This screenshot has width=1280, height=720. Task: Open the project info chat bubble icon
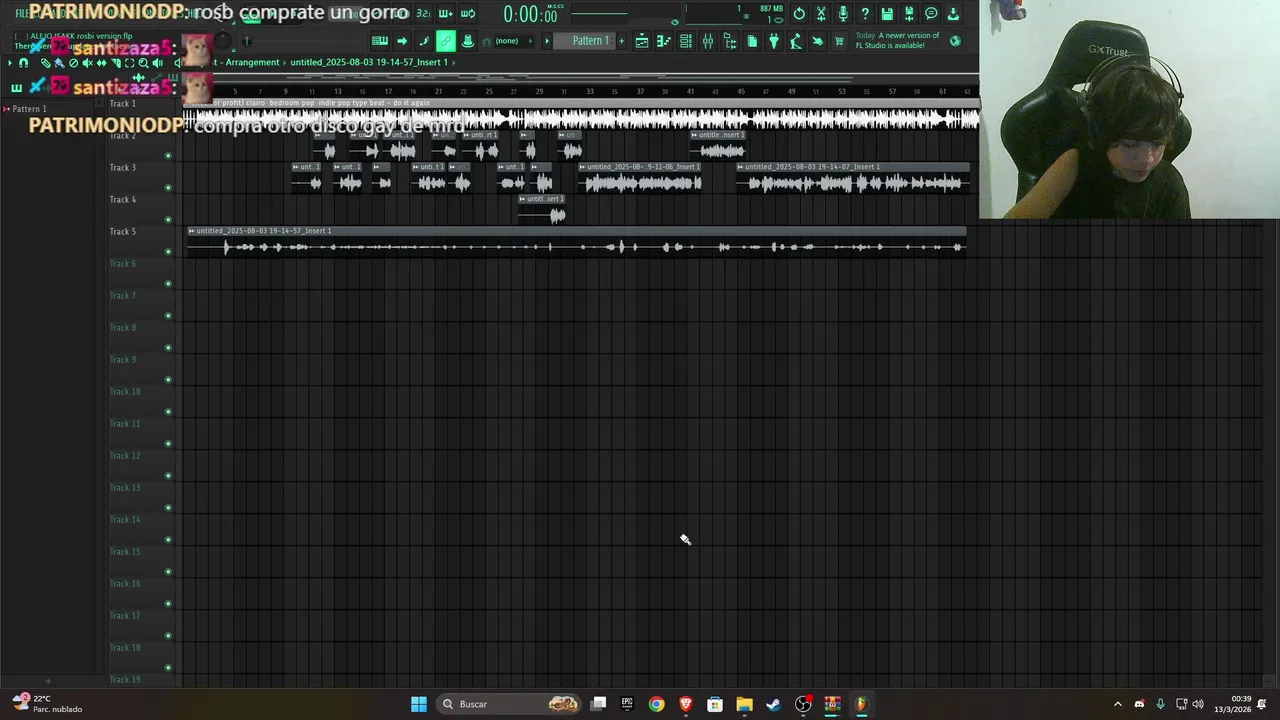(931, 14)
